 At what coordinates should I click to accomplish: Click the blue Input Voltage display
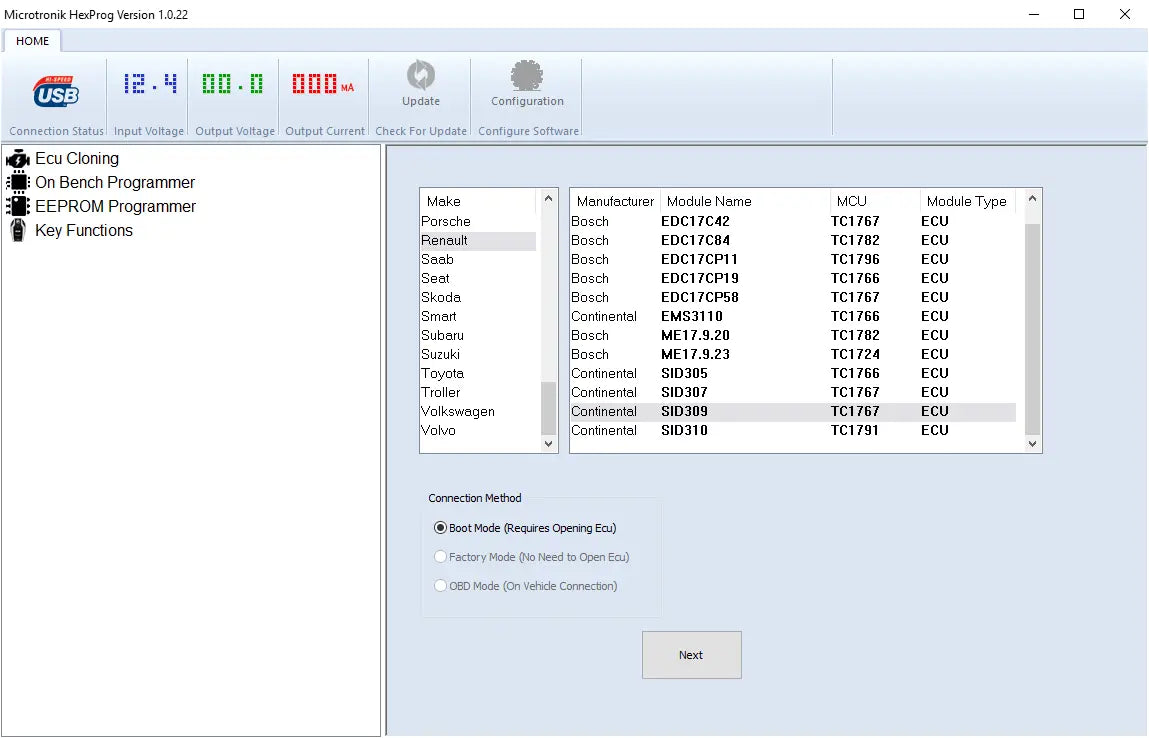[150, 85]
